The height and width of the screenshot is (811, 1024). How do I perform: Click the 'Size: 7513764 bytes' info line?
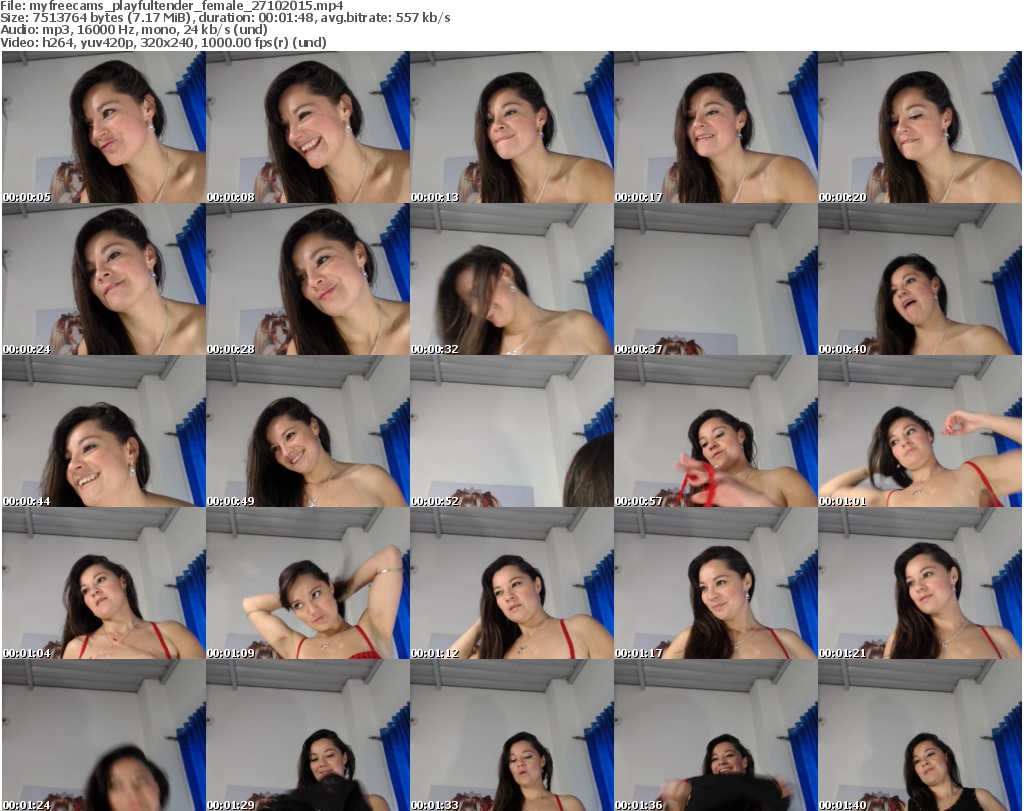[x=225, y=18]
